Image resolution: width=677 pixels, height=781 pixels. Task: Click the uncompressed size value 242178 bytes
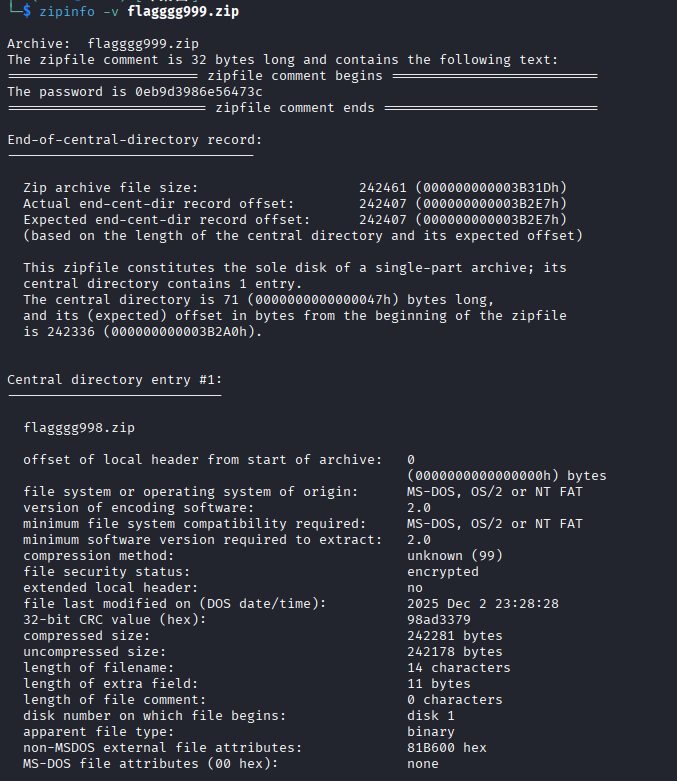click(455, 651)
